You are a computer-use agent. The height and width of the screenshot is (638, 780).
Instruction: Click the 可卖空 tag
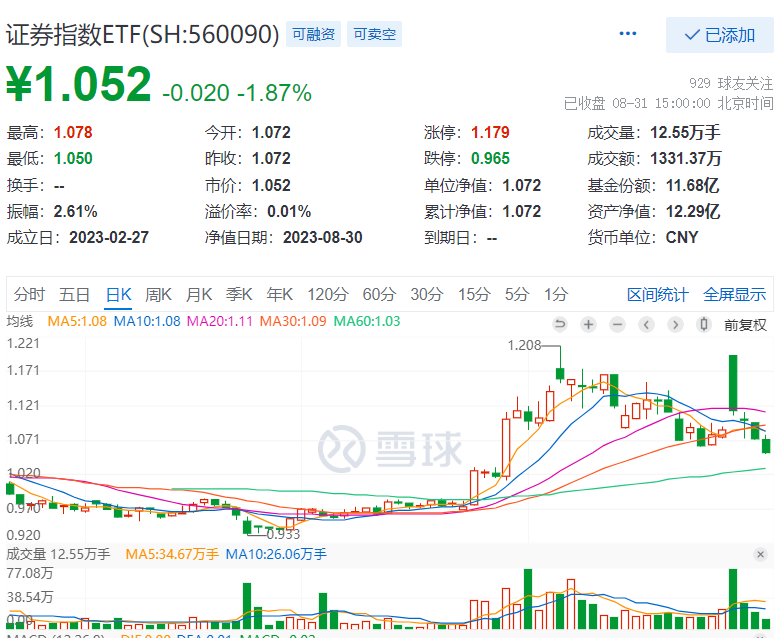(x=374, y=34)
